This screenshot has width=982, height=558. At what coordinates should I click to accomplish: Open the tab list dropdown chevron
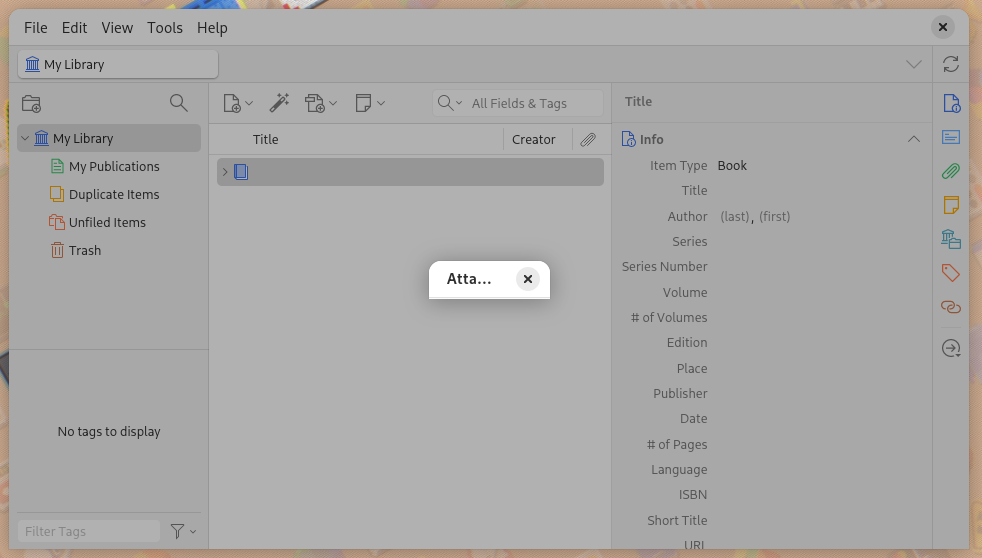(x=914, y=65)
